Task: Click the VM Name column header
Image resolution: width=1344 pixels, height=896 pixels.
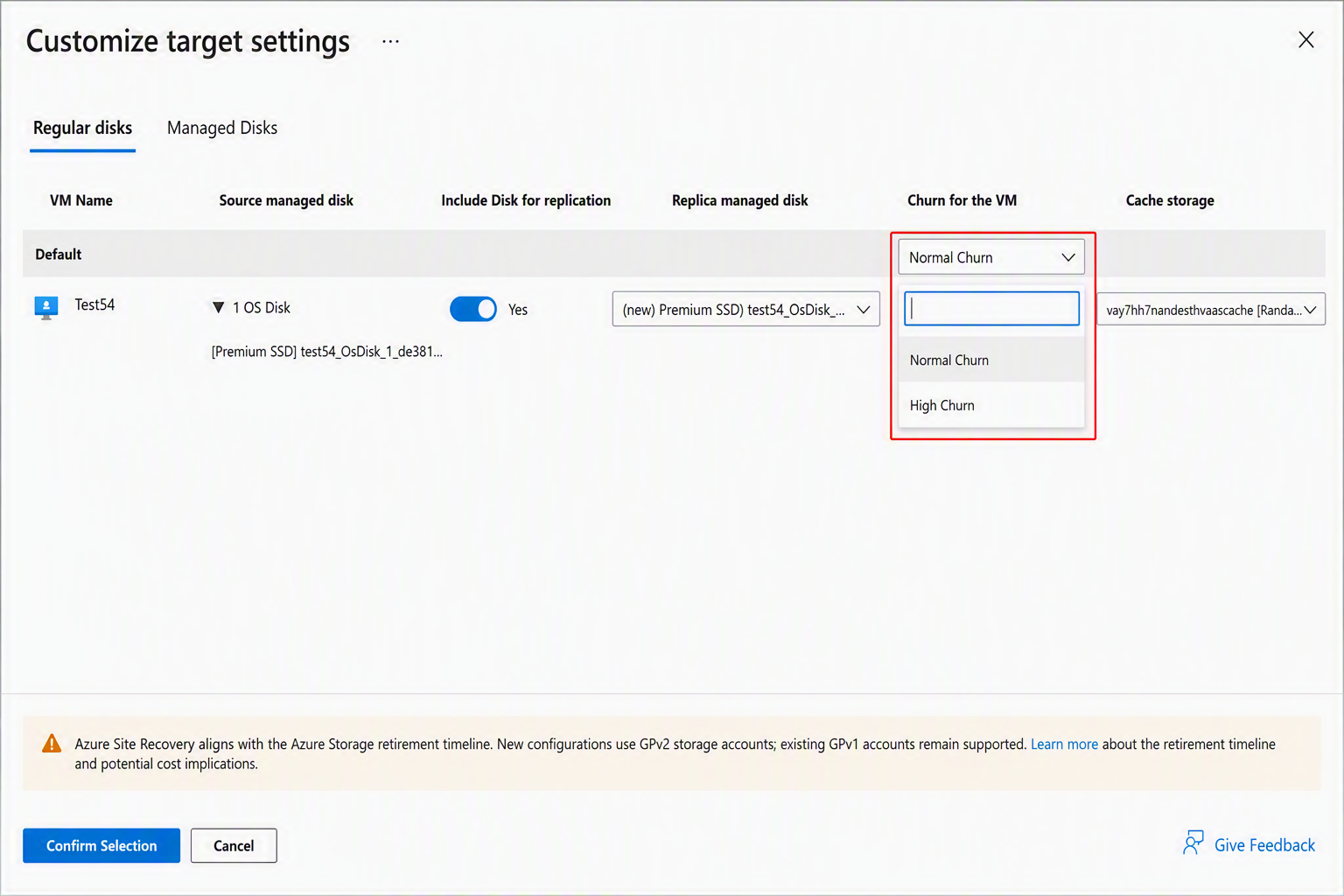Action: coord(81,200)
